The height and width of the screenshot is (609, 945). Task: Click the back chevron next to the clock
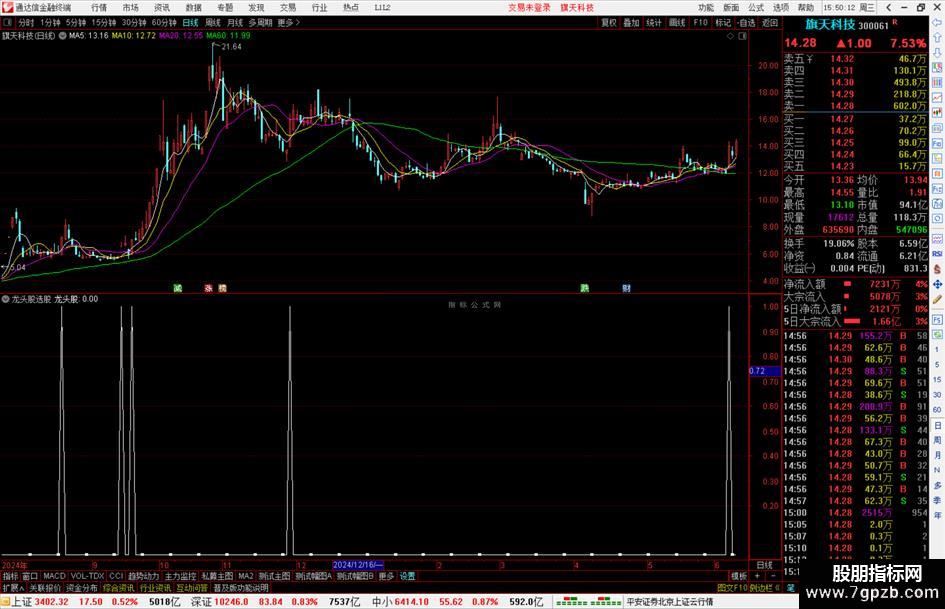pos(889,7)
